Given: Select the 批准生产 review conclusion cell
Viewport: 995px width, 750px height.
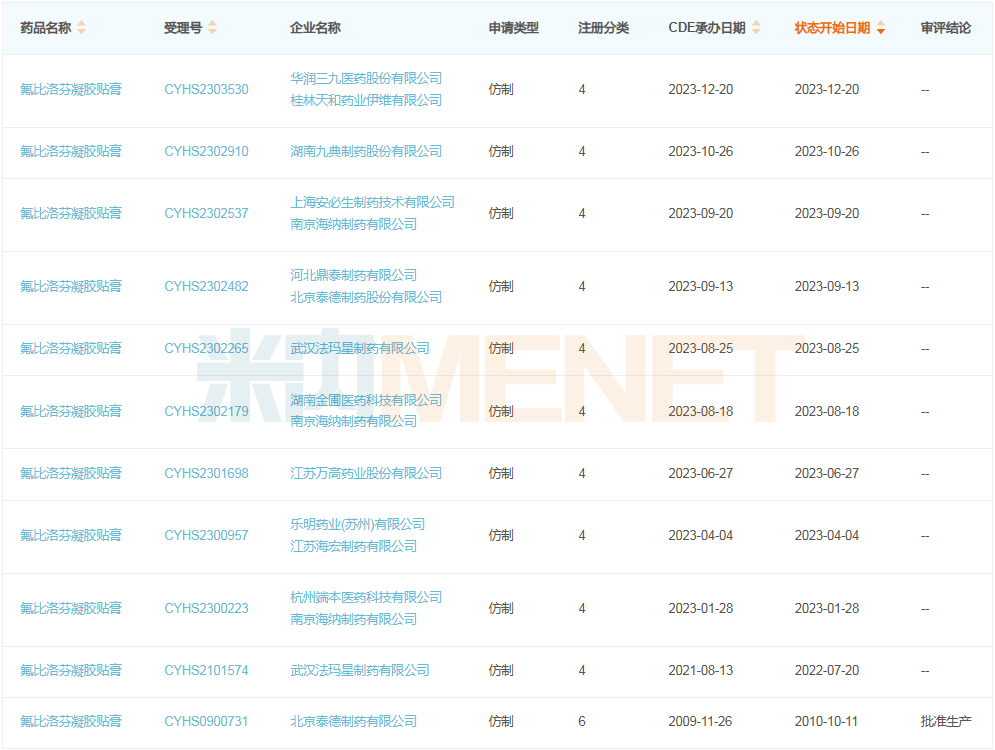Looking at the screenshot, I should coord(946,721).
